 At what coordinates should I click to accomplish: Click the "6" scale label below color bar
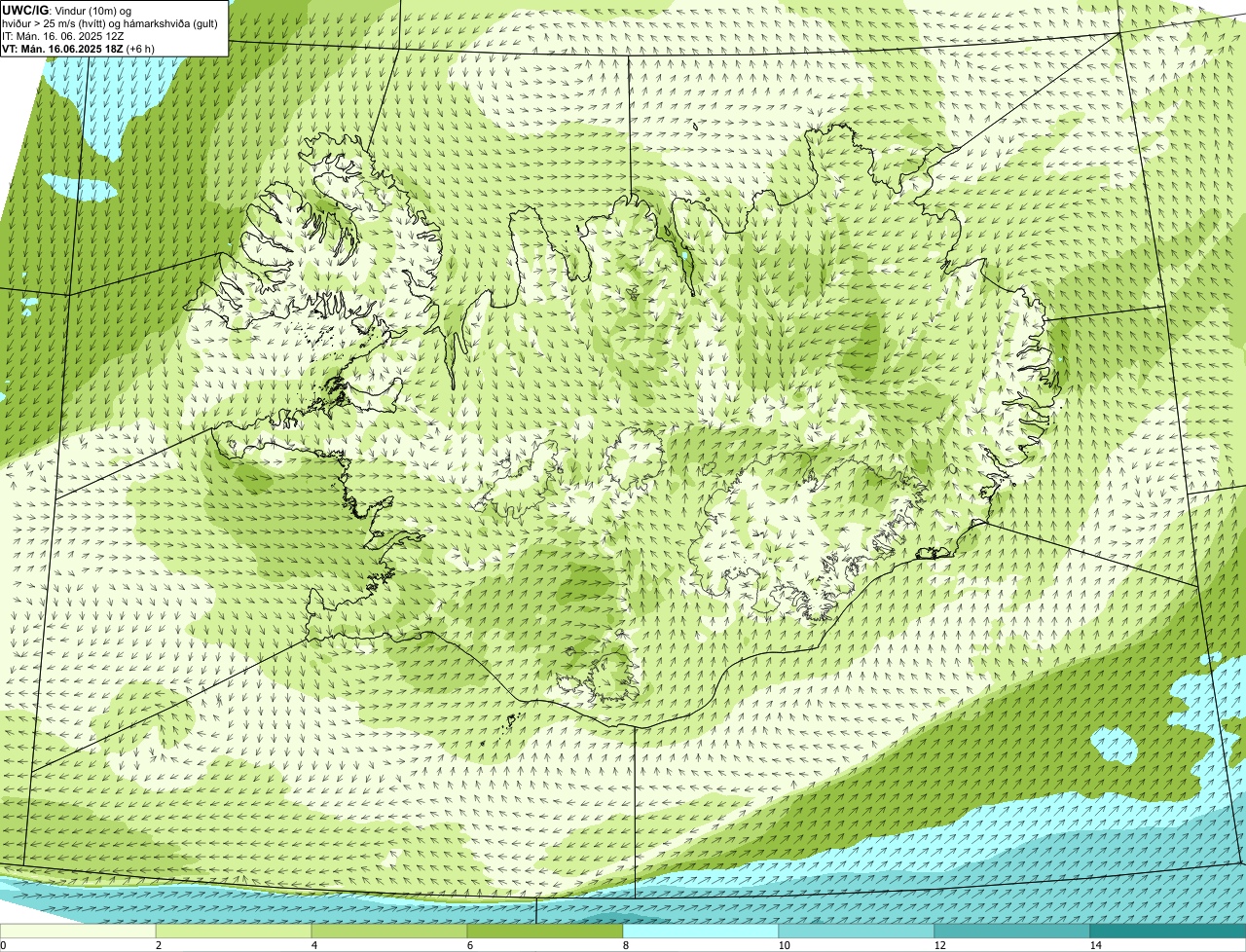point(469,945)
